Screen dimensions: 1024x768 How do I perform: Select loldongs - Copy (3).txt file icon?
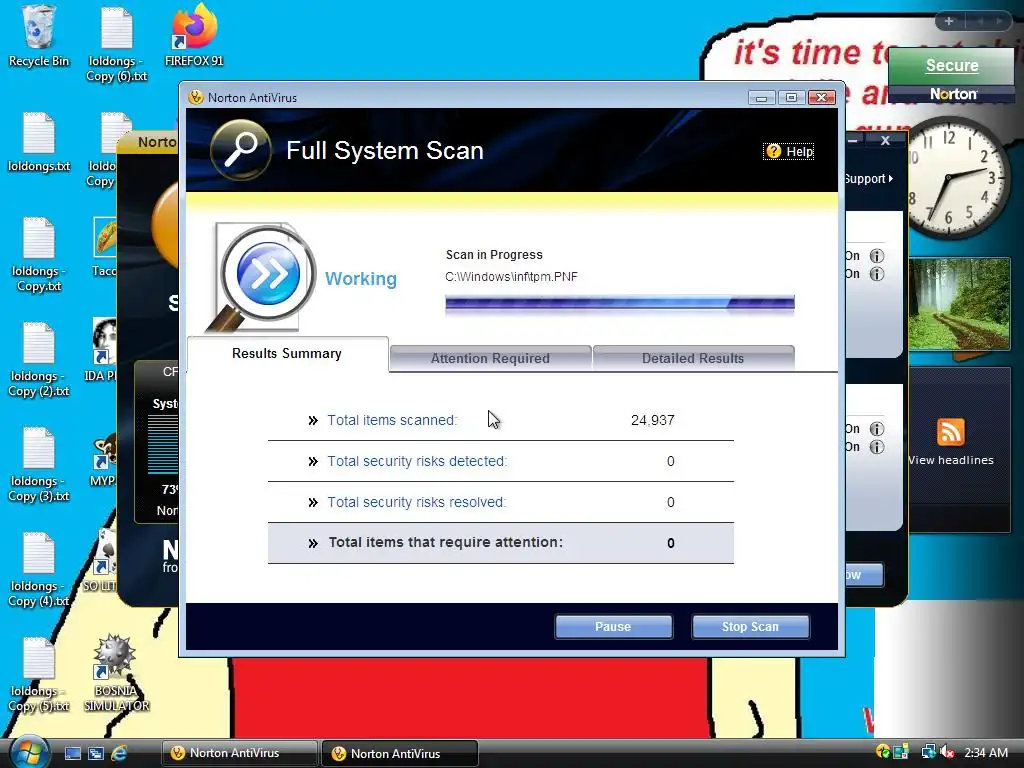(x=39, y=464)
